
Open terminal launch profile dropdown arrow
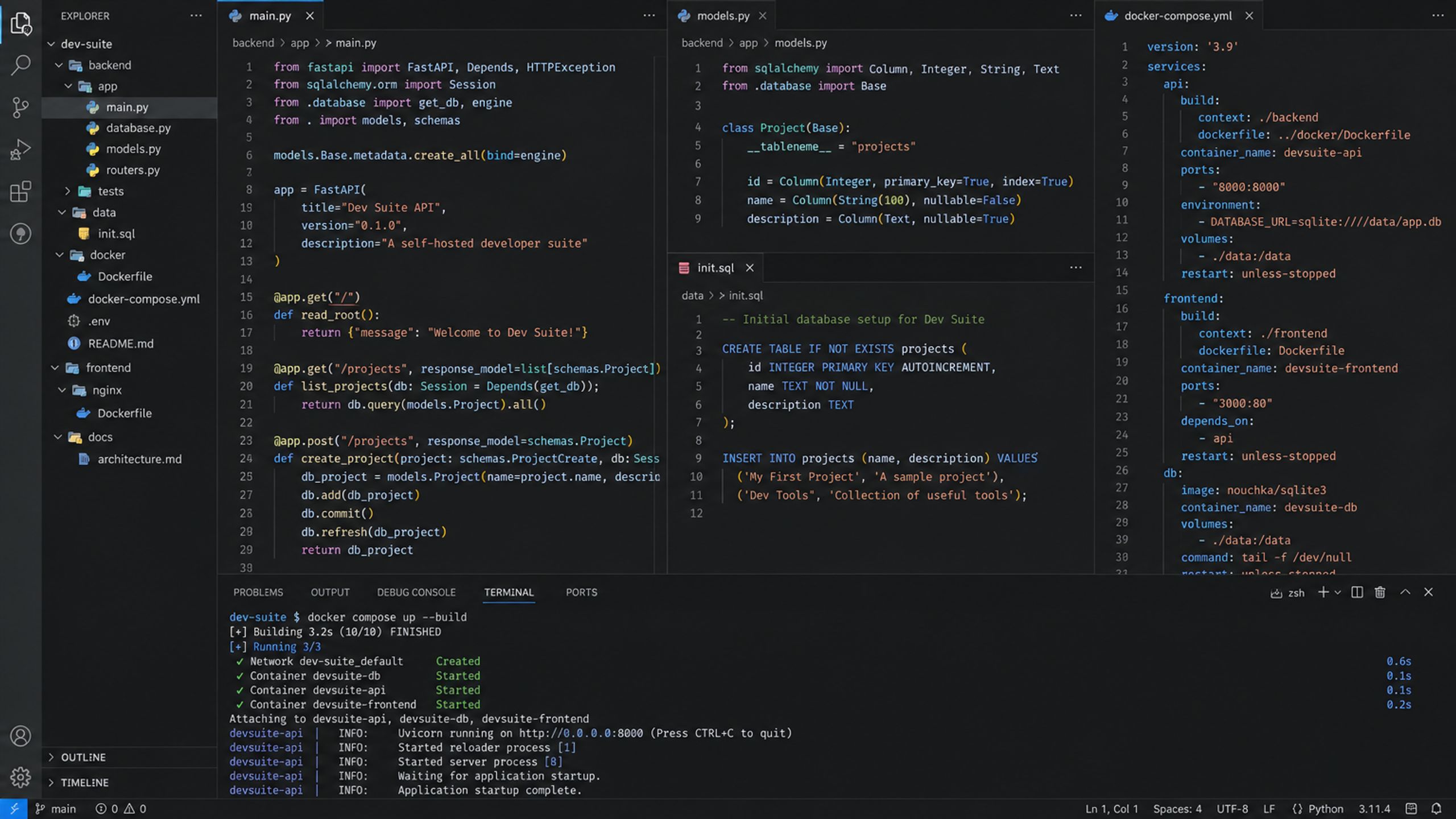coord(1338,593)
